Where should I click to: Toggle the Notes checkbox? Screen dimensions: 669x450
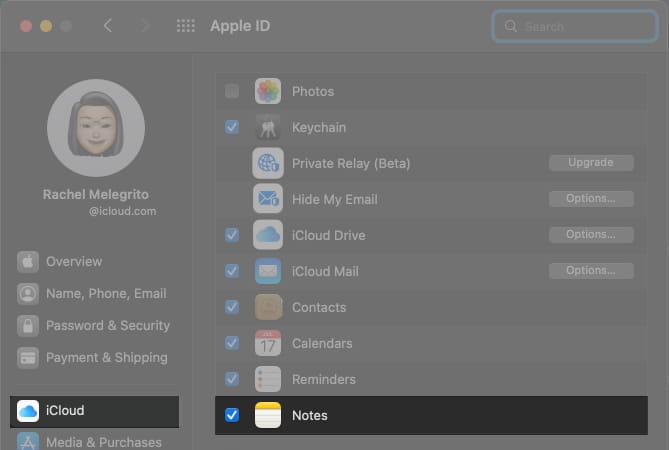coord(232,415)
